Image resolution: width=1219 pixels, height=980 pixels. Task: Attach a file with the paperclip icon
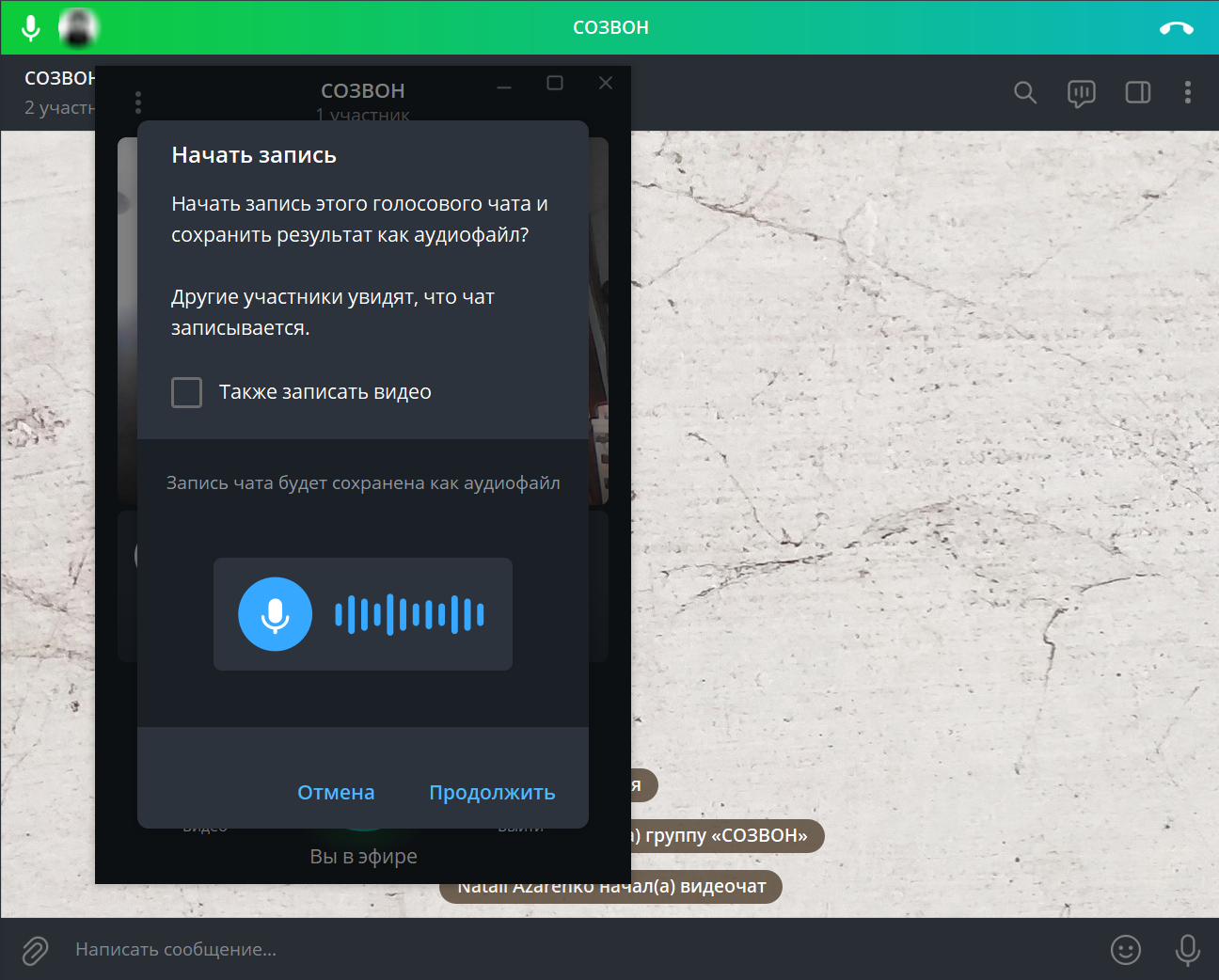point(35,950)
